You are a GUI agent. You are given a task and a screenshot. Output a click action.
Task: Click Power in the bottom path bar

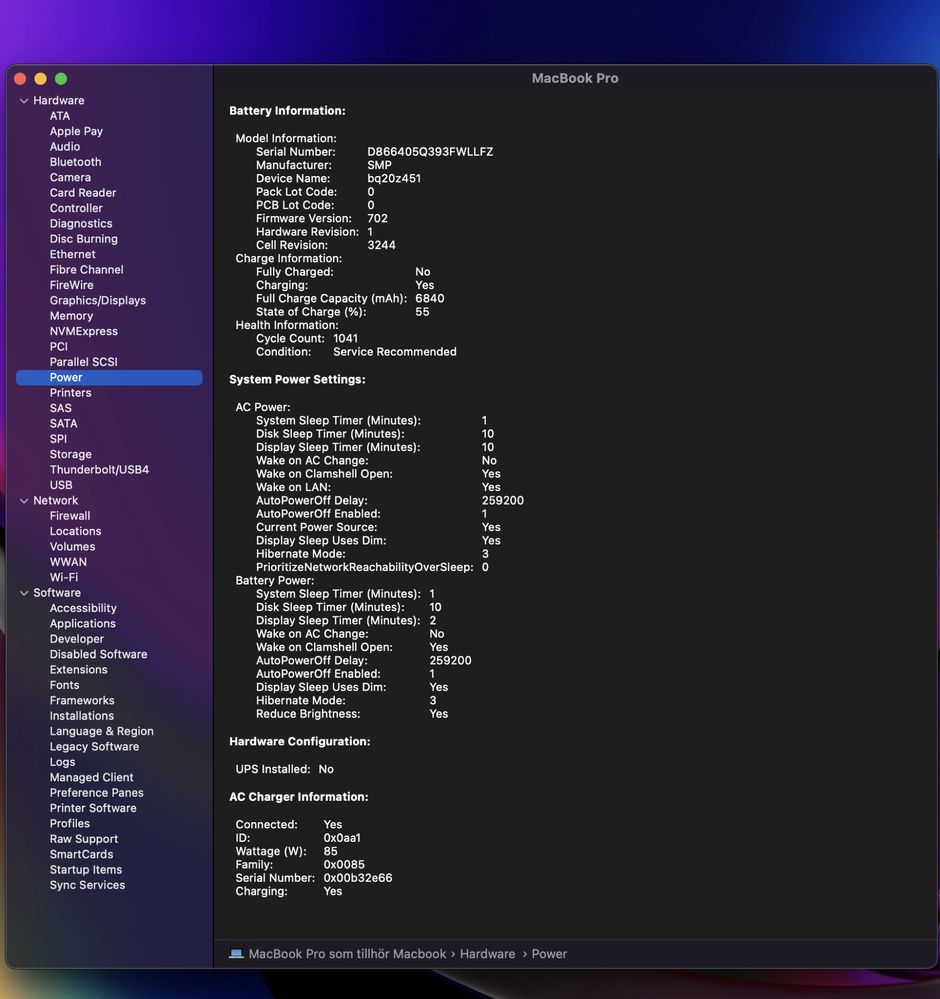[549, 954]
